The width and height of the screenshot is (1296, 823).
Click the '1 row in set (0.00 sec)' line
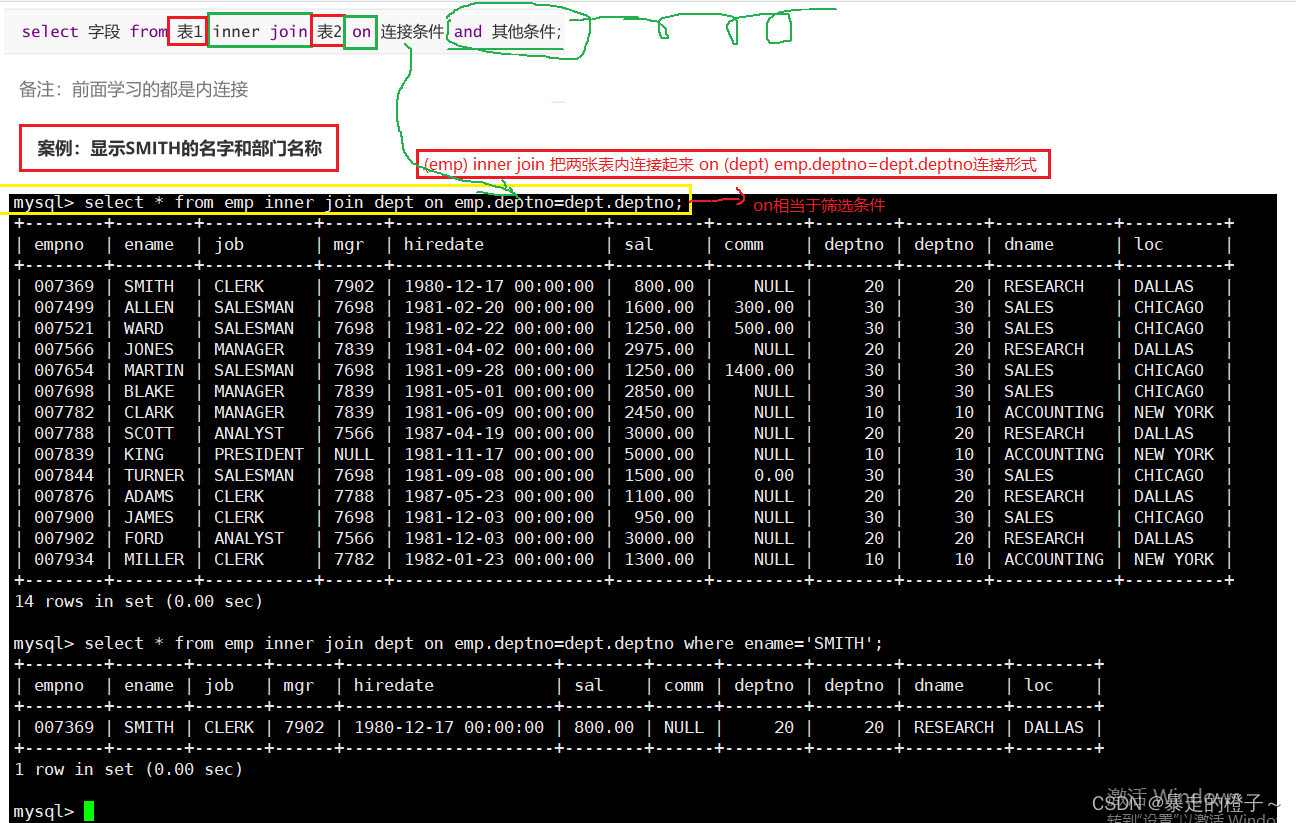(128, 769)
